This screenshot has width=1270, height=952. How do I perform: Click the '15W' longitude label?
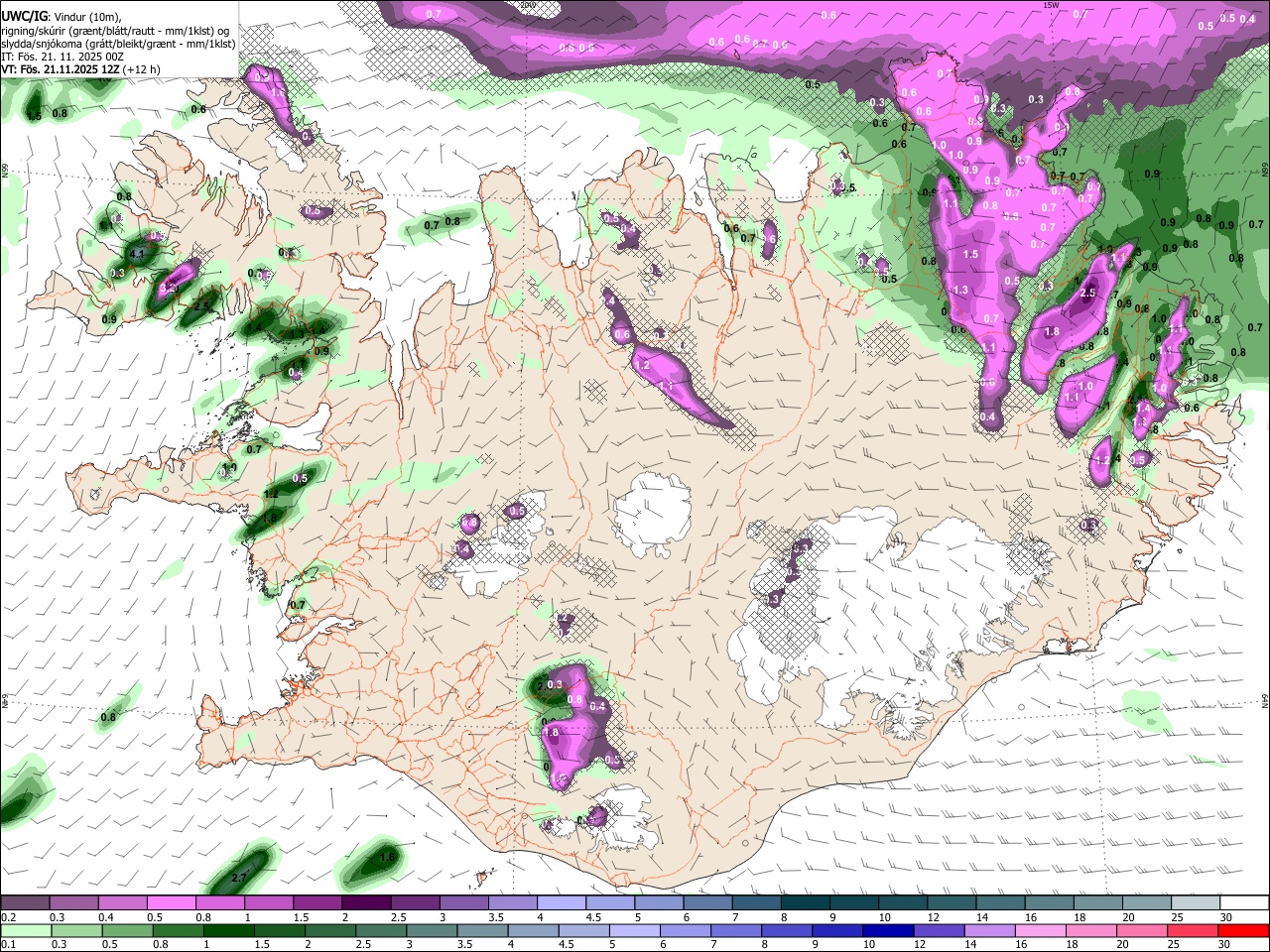click(1053, 5)
